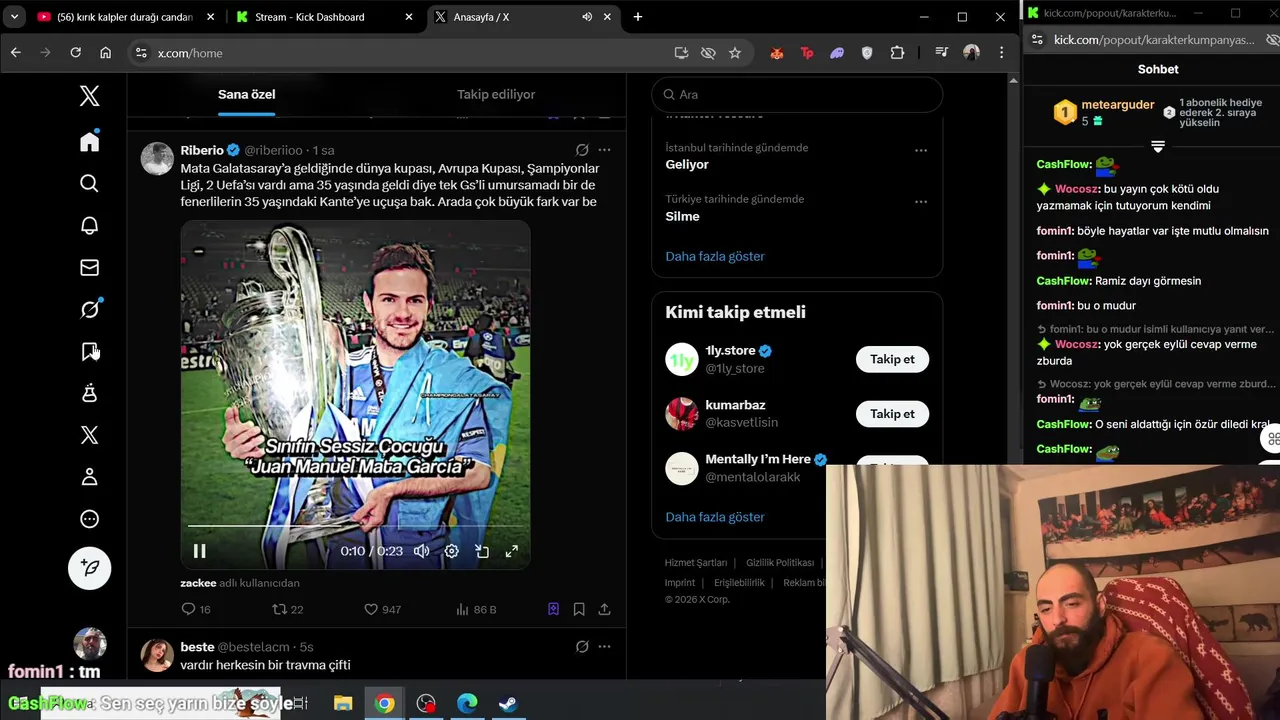Open account switcher avatar at sidebar bottom

89,644
